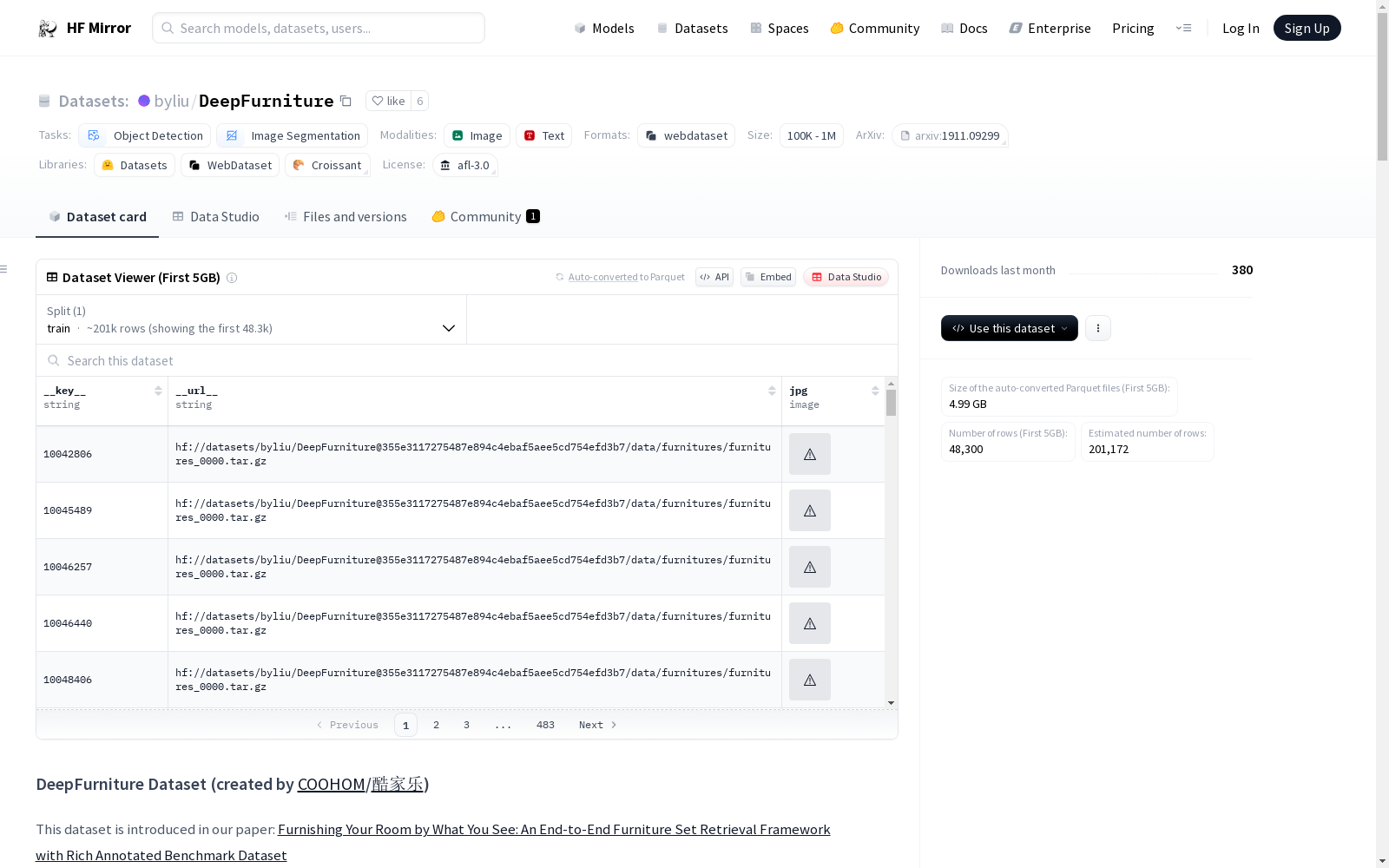Viewport: 1389px width, 868px height.
Task: Click the afl-3.0 license tag
Action: click(465, 165)
